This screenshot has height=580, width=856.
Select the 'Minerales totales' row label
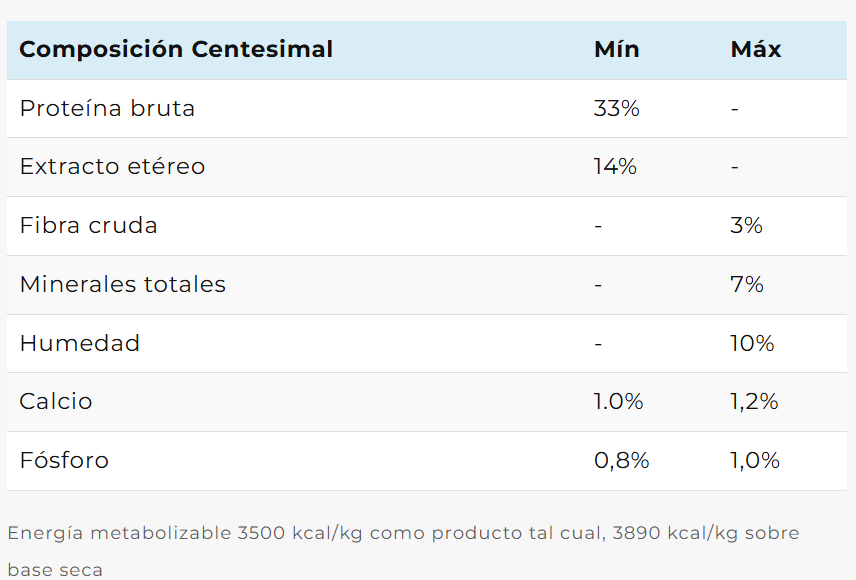coord(122,284)
